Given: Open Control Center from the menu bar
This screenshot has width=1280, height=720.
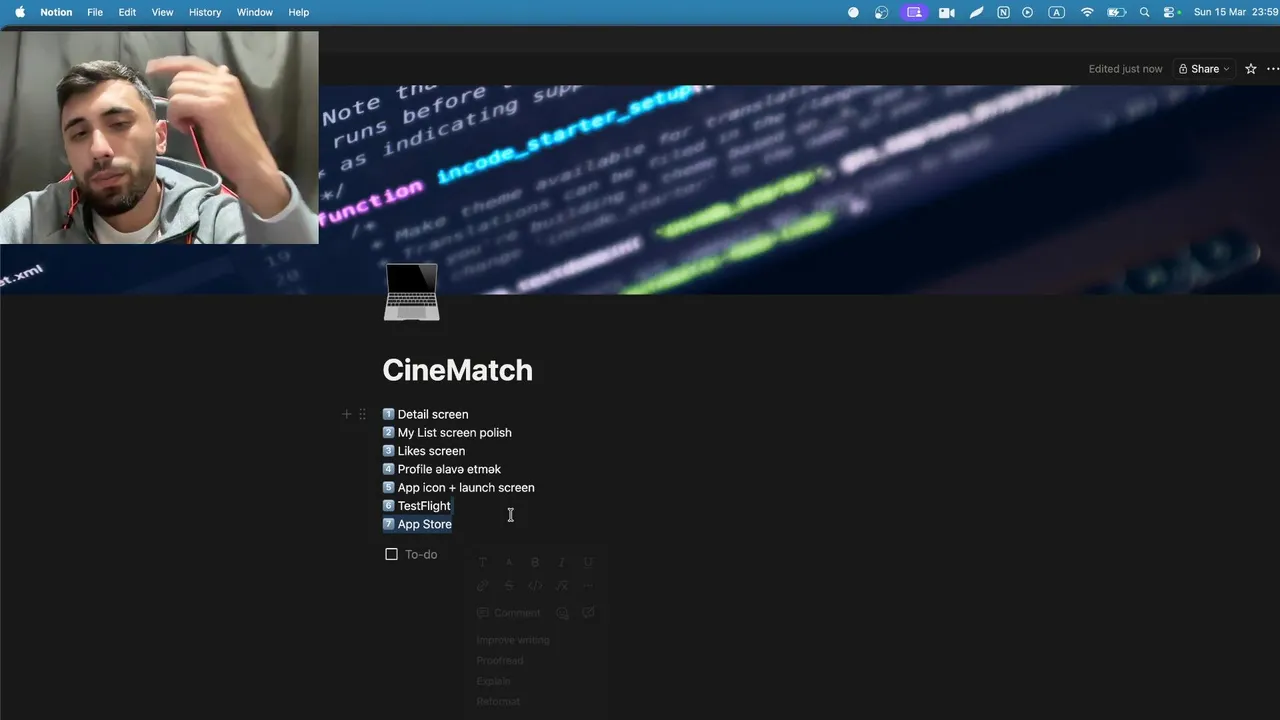Looking at the screenshot, I should click(1171, 12).
